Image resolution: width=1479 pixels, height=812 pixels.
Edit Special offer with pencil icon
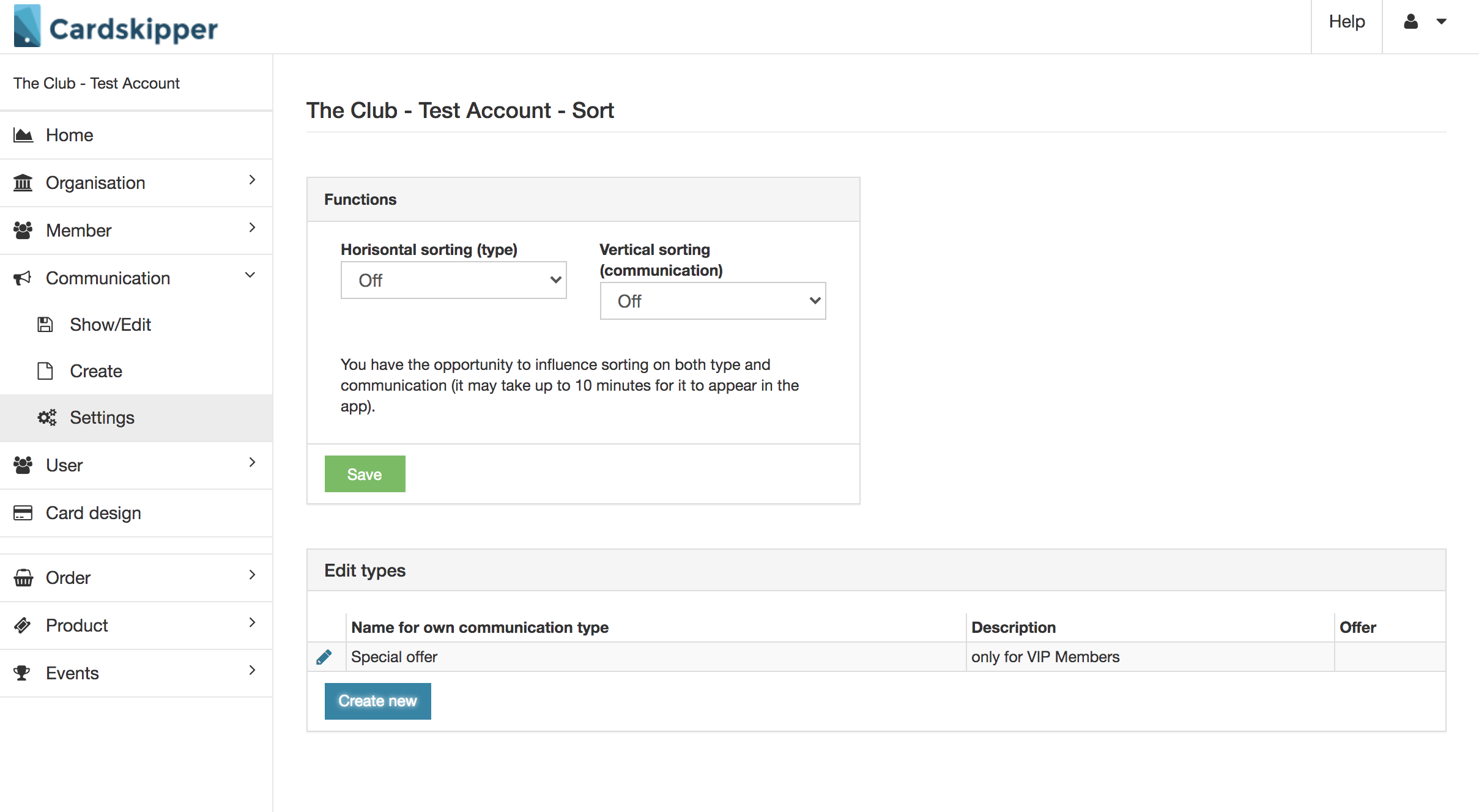[x=324, y=657]
